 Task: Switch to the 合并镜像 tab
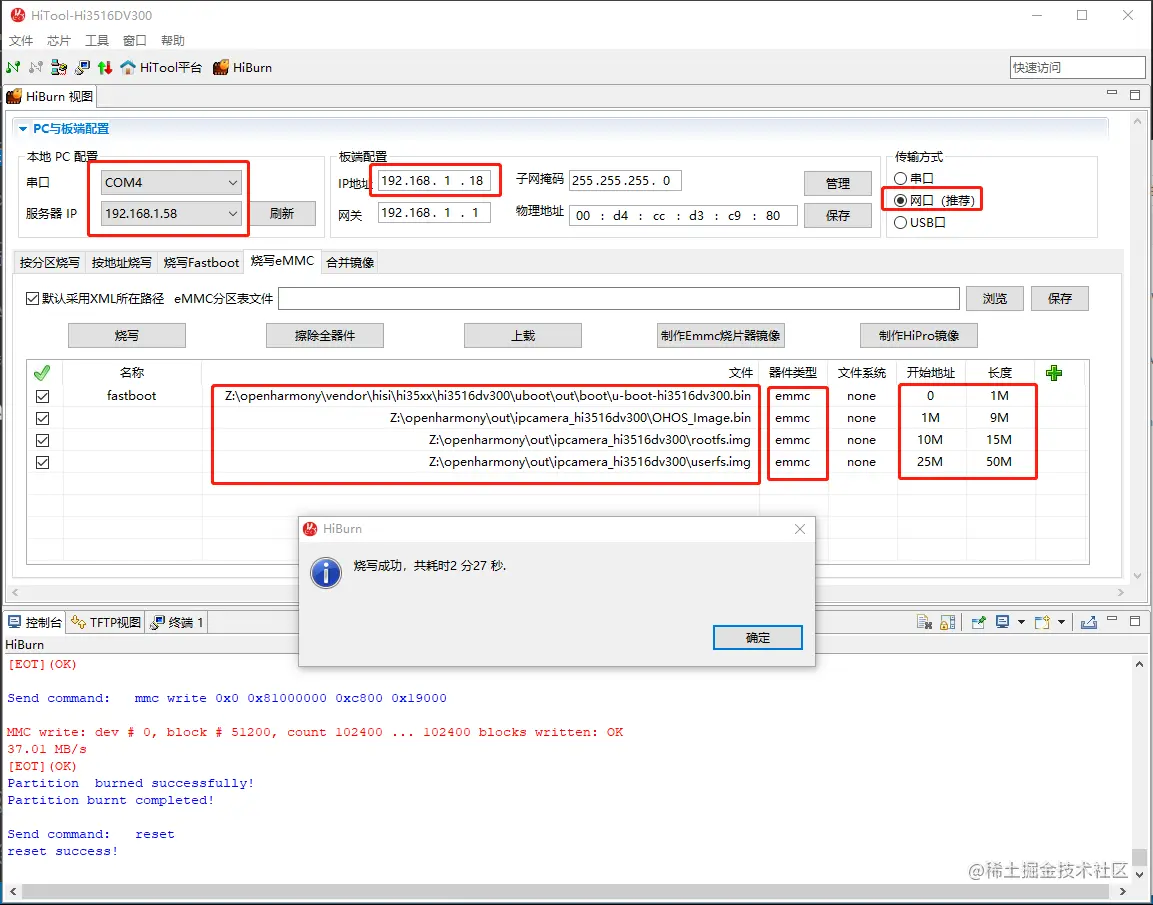(350, 262)
